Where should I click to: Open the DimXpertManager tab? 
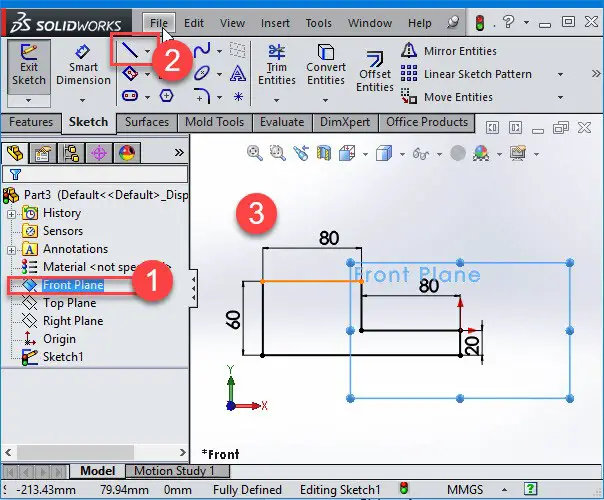99,153
